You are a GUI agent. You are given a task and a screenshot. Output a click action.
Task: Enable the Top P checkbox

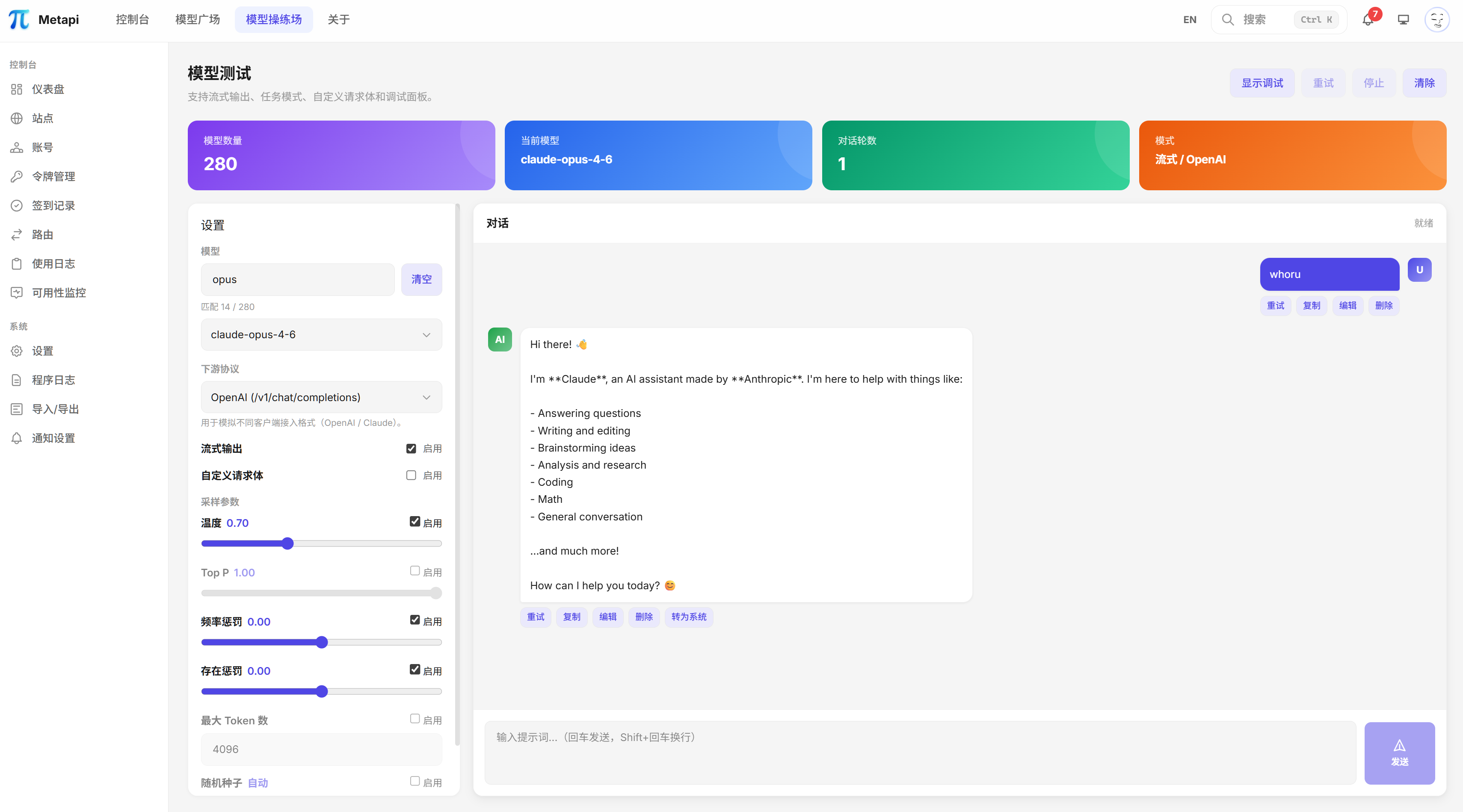tap(415, 571)
